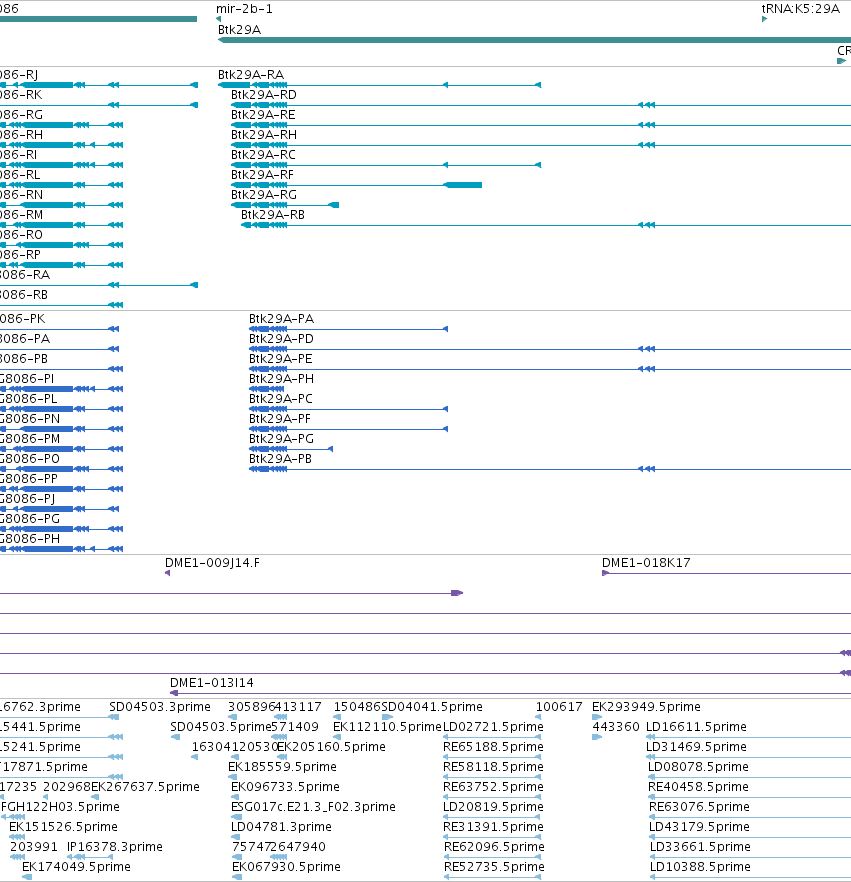Select transcript Btk29A-RA
This screenshot has height=882, width=851.
click(379, 85)
